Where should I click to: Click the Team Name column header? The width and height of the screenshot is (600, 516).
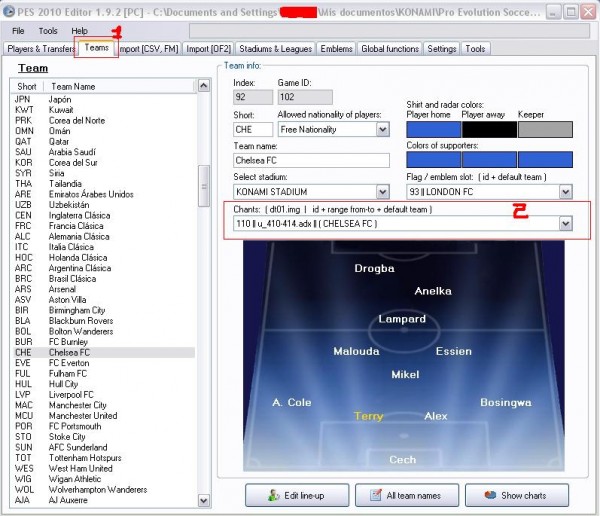120,87
